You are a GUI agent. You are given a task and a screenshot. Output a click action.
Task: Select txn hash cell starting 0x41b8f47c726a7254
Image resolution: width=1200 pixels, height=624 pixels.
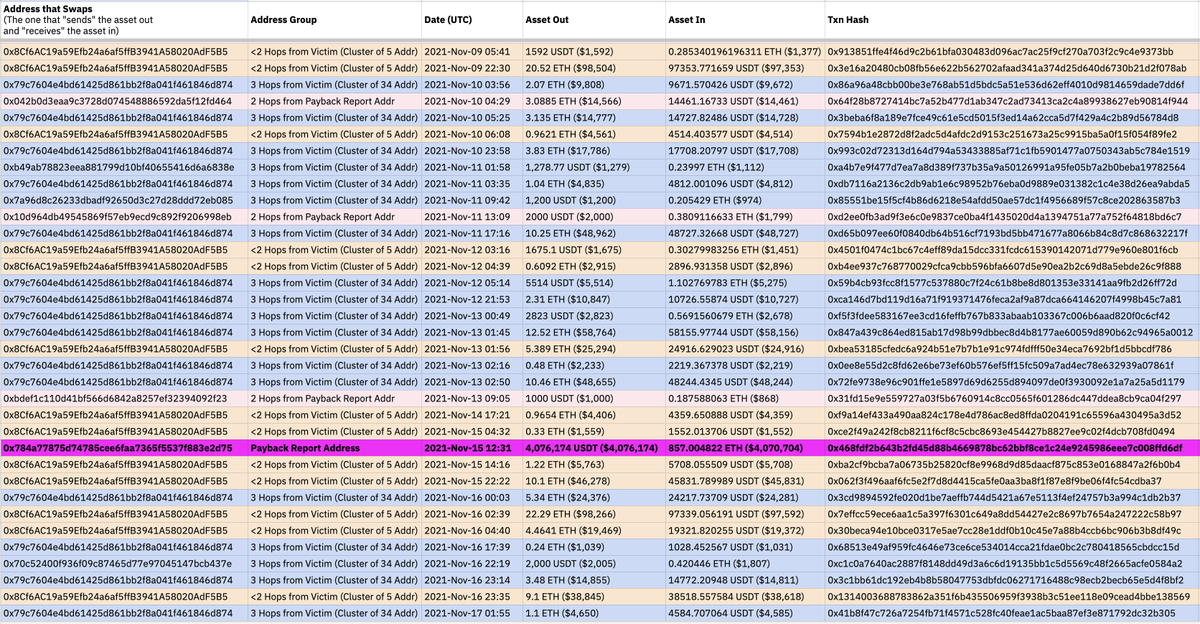[x=1012, y=613]
